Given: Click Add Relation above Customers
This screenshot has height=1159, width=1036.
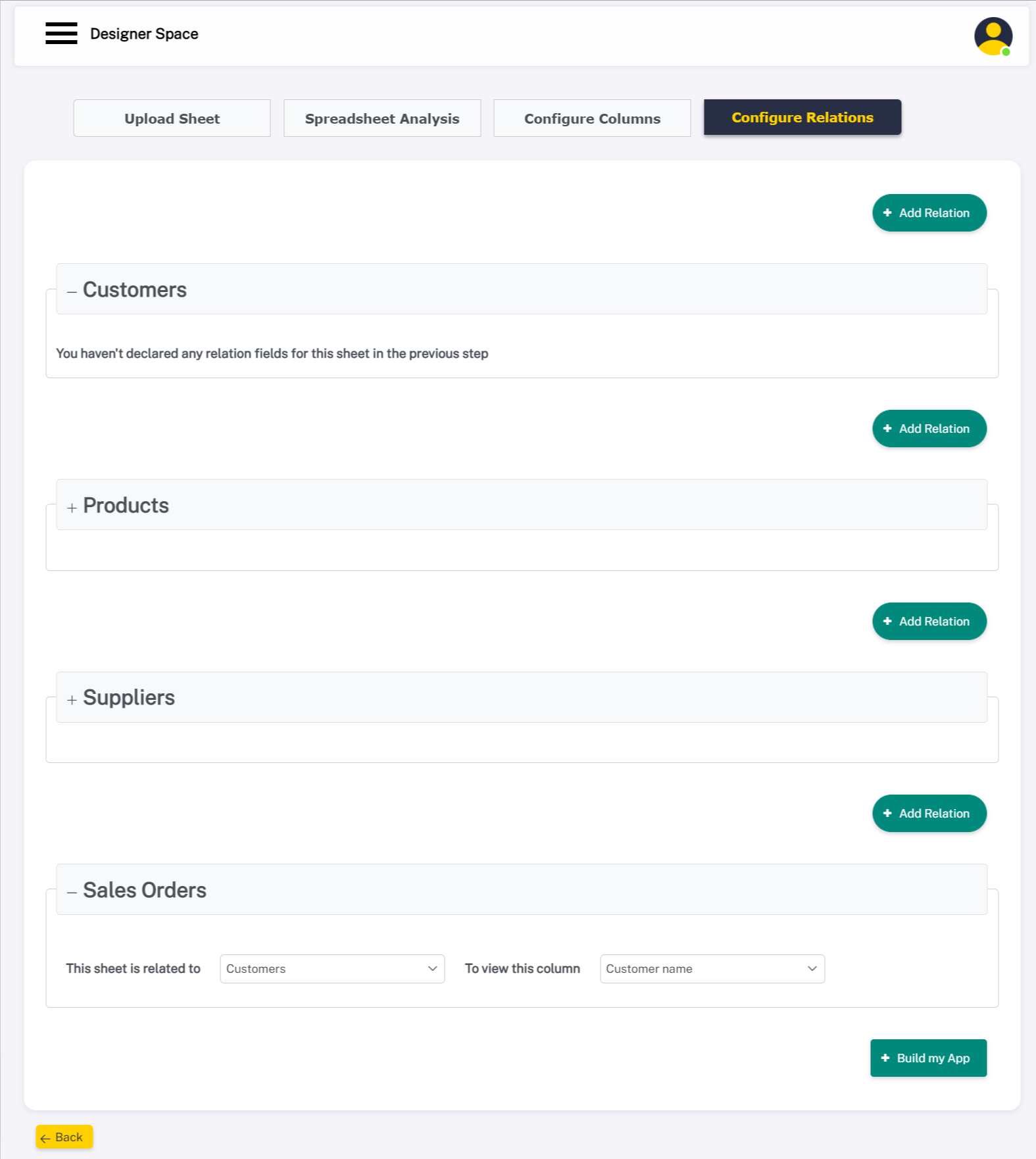Looking at the screenshot, I should click(x=929, y=213).
